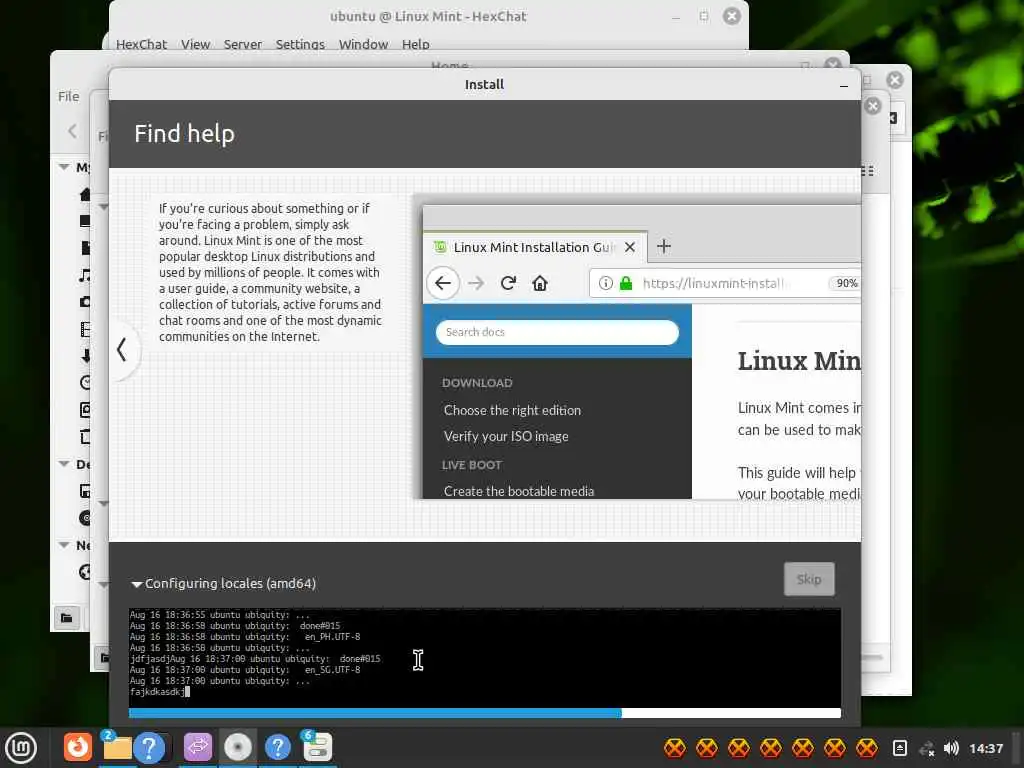The width and height of the screenshot is (1024, 768).
Task: Select Trash icon in file manager sidebar
Action: coord(85,436)
